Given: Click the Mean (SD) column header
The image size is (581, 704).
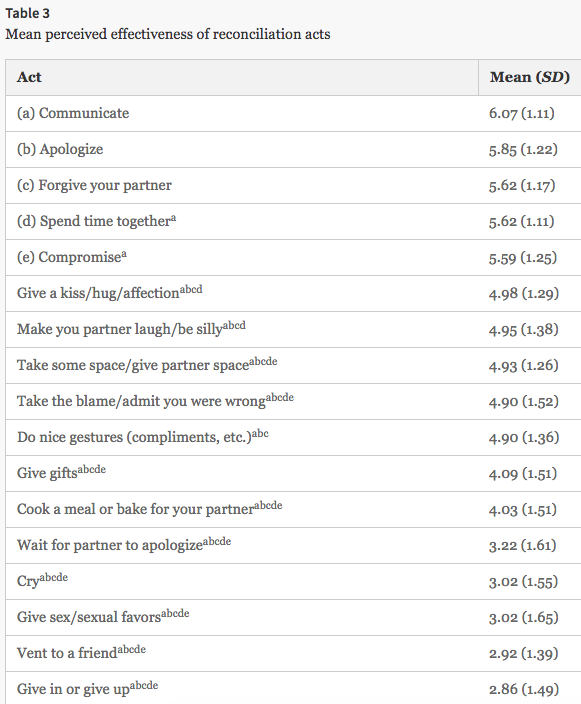Looking at the screenshot, I should point(530,77).
